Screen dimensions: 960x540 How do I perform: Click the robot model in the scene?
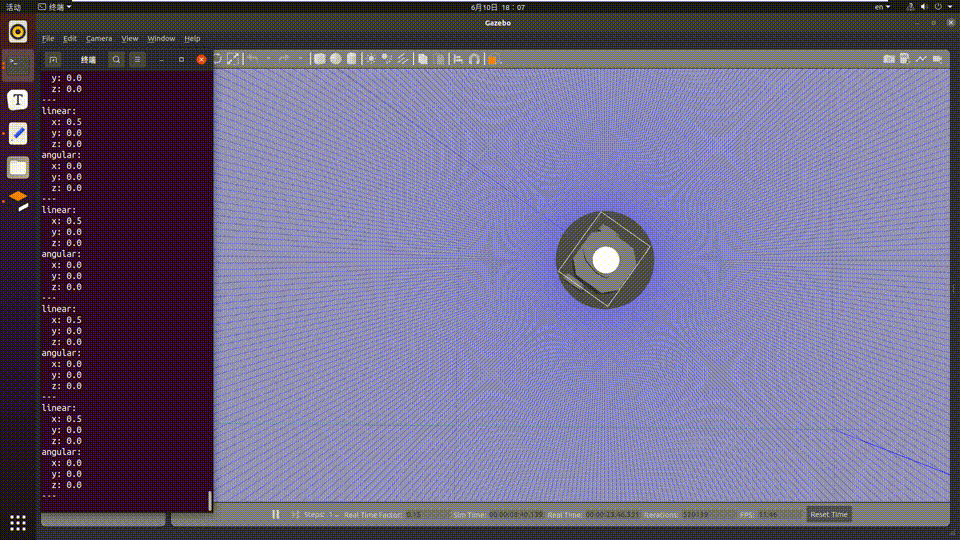coord(605,260)
